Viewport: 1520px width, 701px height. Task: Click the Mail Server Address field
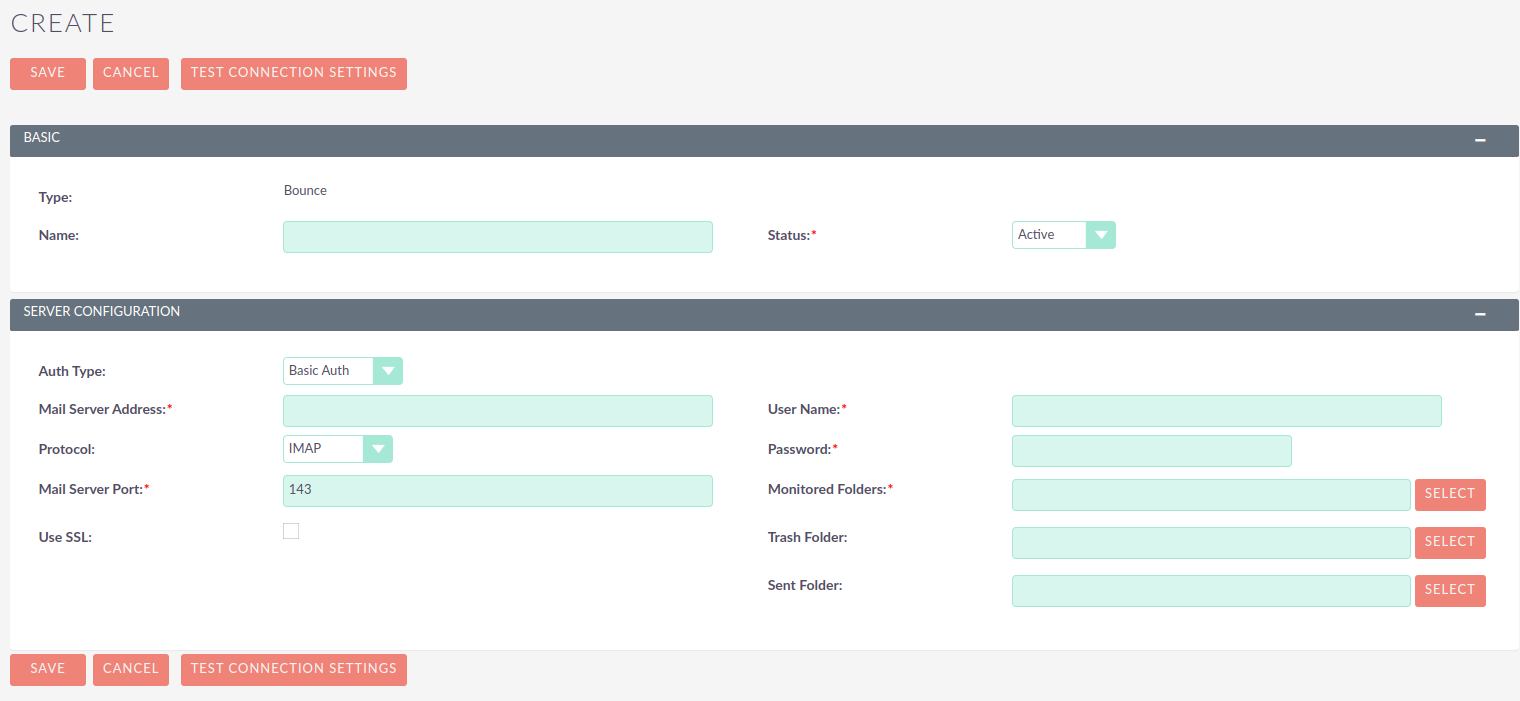[x=497, y=410]
